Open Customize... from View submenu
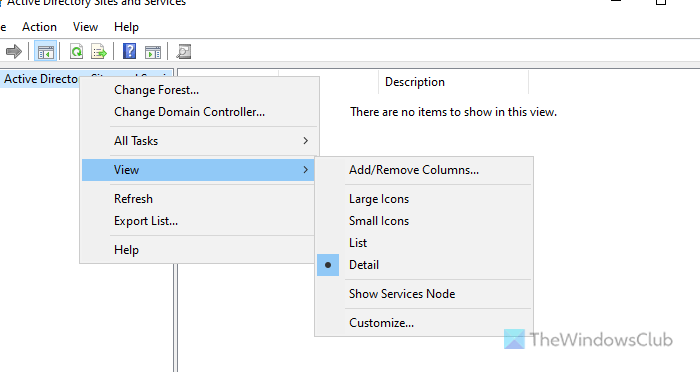The image size is (700, 372). click(x=424, y=322)
